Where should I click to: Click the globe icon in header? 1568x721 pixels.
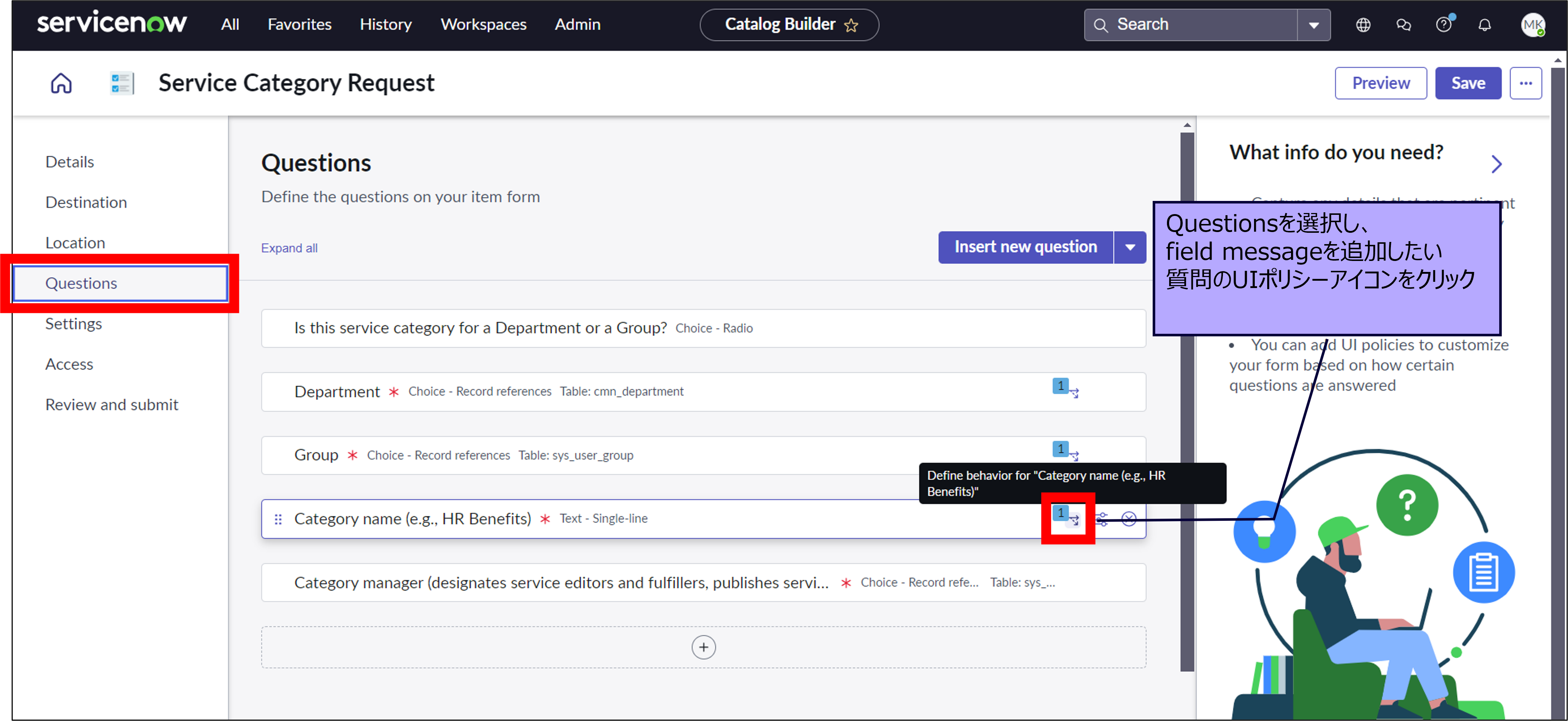pos(1363,25)
